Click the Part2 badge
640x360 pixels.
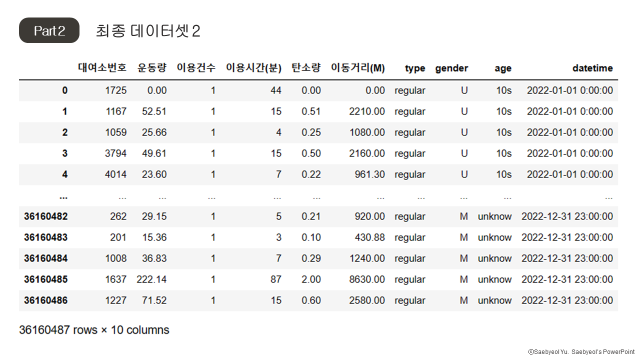pyautogui.click(x=49, y=30)
